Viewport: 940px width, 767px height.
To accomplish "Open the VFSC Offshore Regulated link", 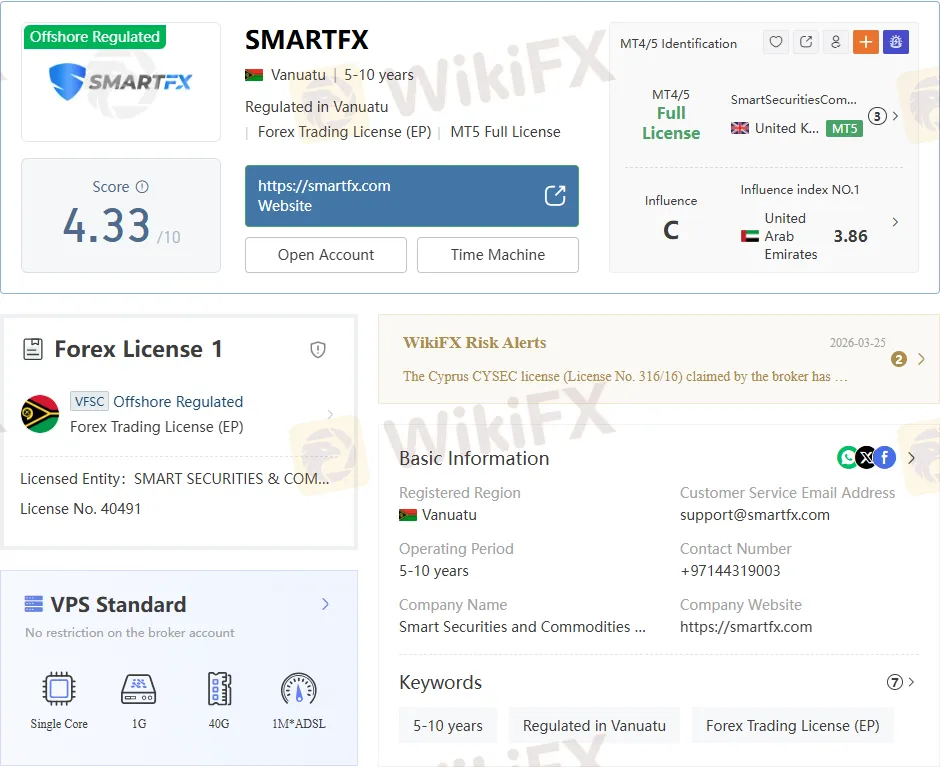I will click(177, 401).
